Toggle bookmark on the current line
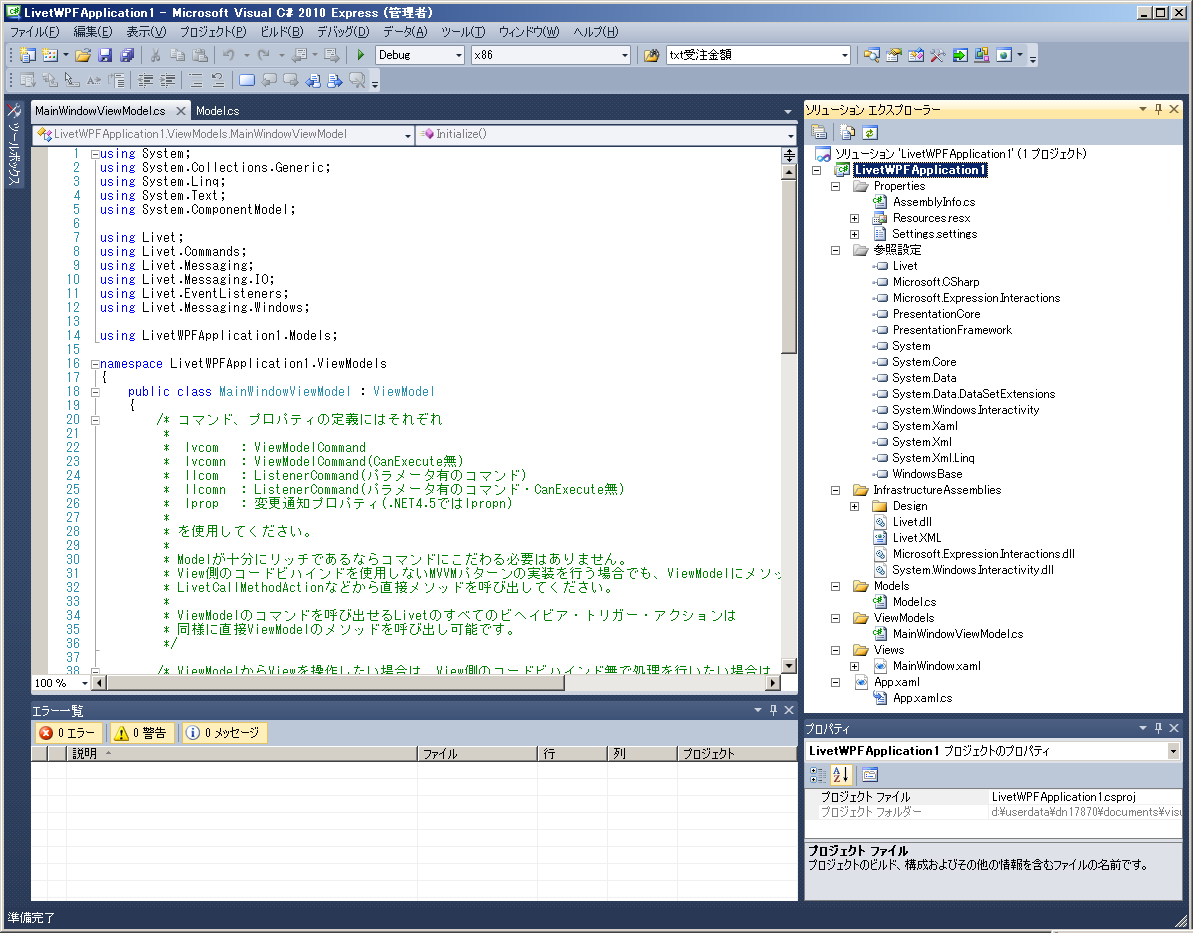The image size is (1193, 933). (x=247, y=80)
